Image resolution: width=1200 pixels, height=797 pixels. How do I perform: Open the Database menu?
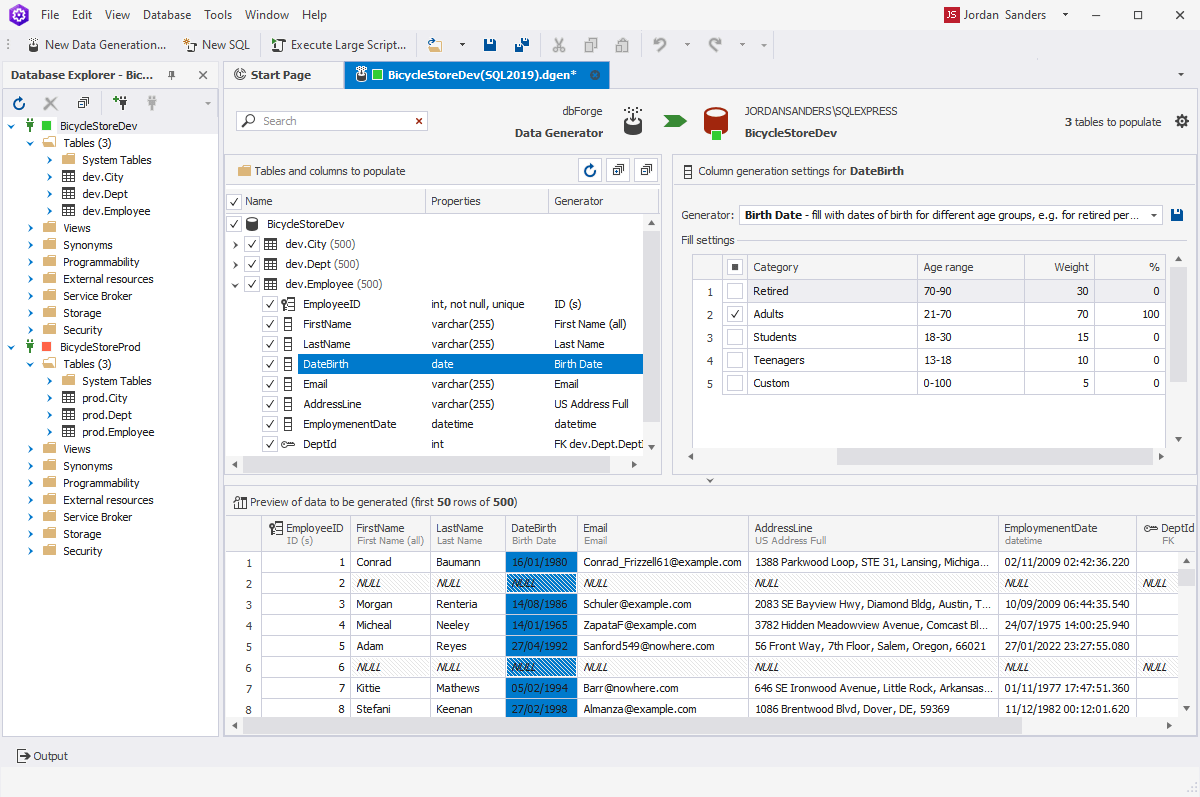coord(166,14)
